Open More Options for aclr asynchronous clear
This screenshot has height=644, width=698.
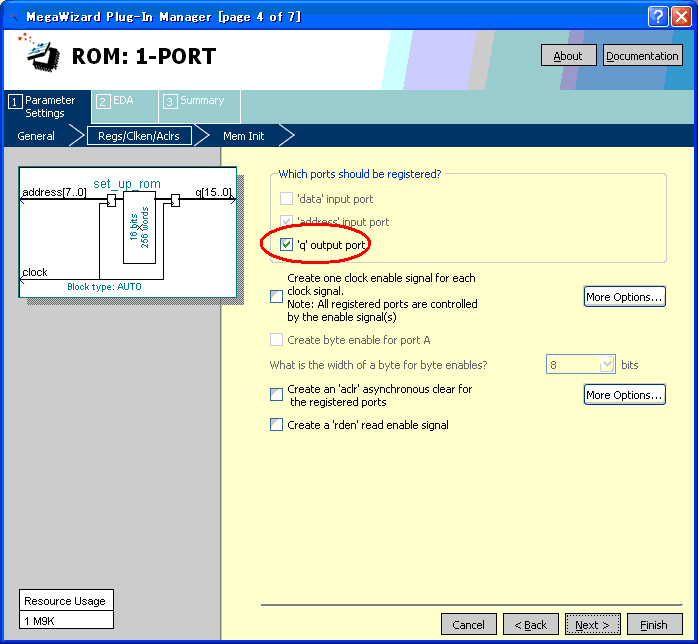(624, 394)
